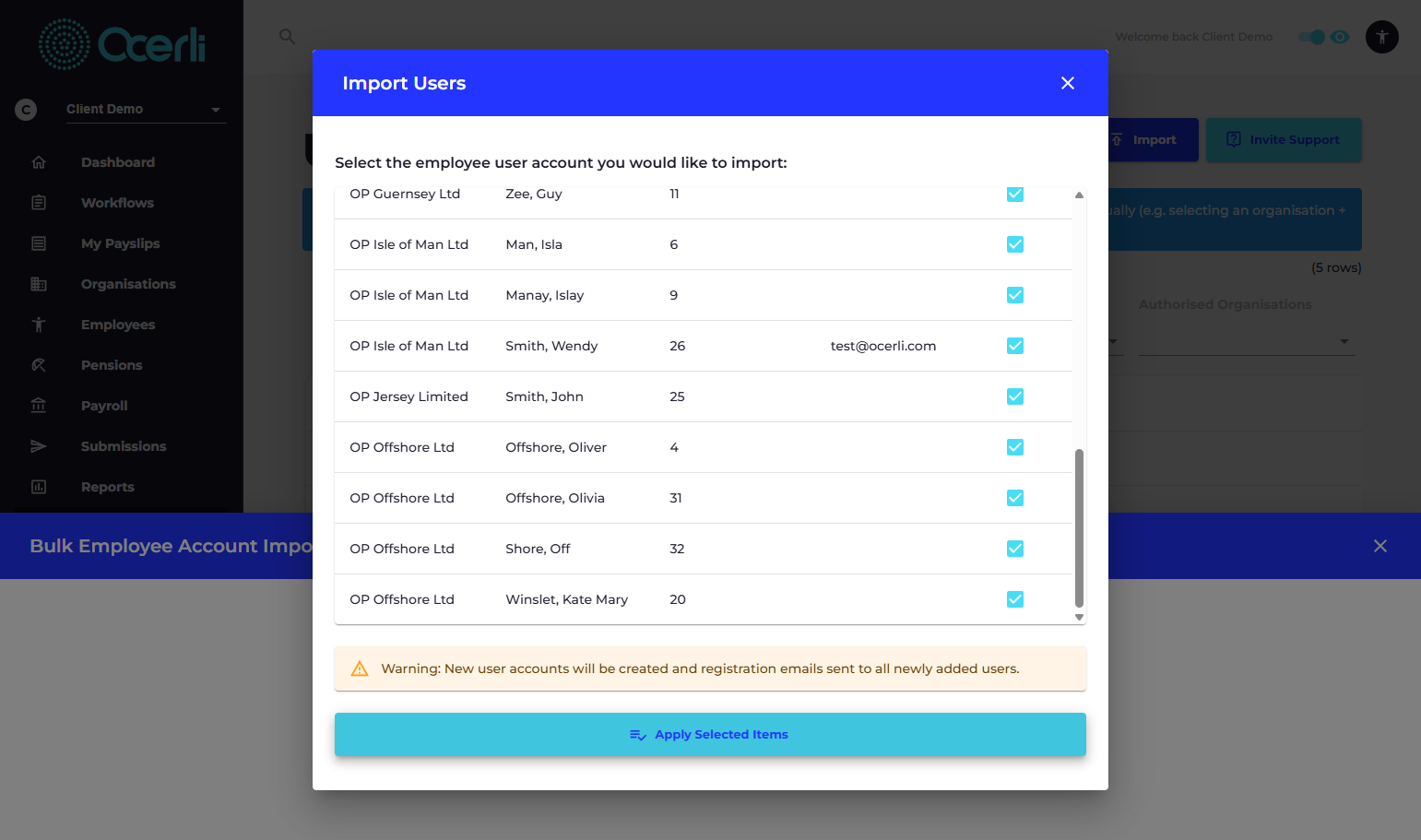Click the list scrollbar down arrow

click(x=1079, y=618)
